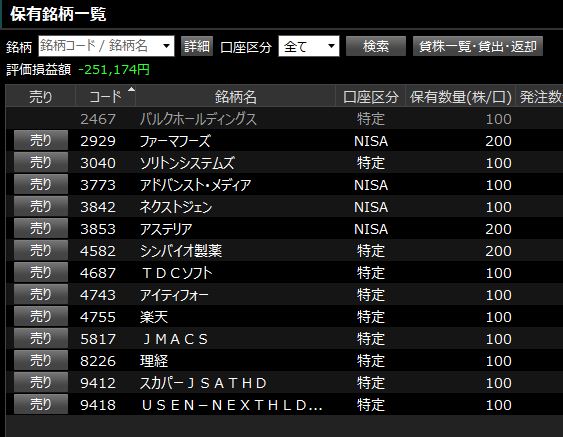Click 売り for ＪＭＡＣＳ 5817

(41, 338)
